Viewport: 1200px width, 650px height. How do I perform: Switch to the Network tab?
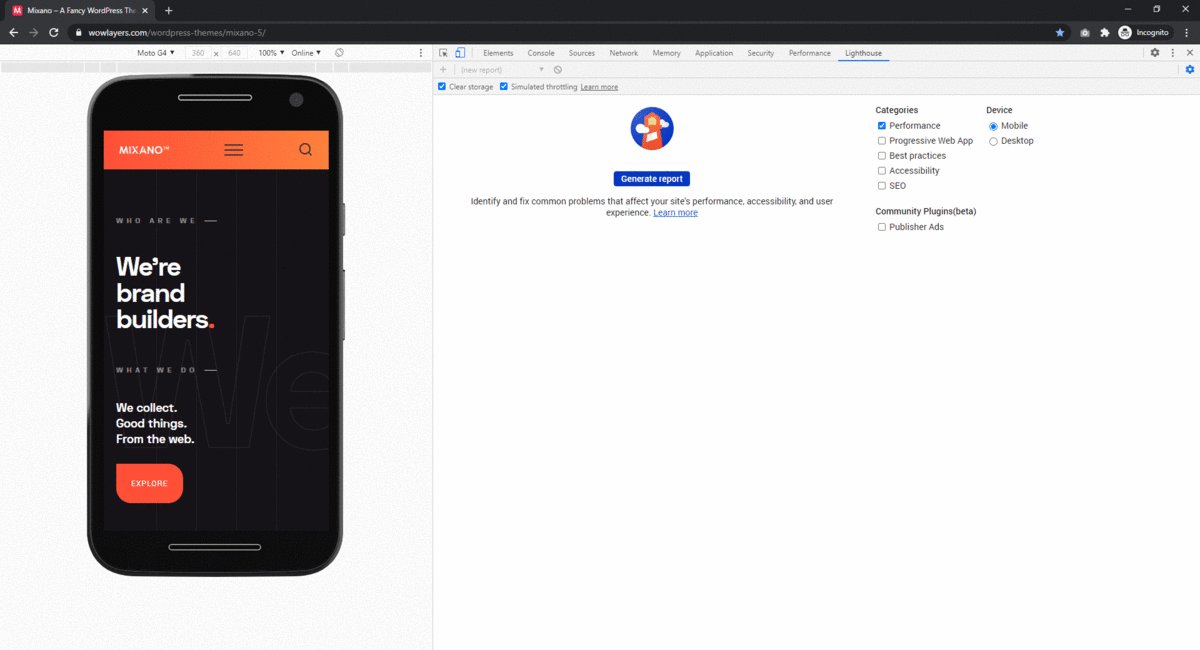[624, 53]
